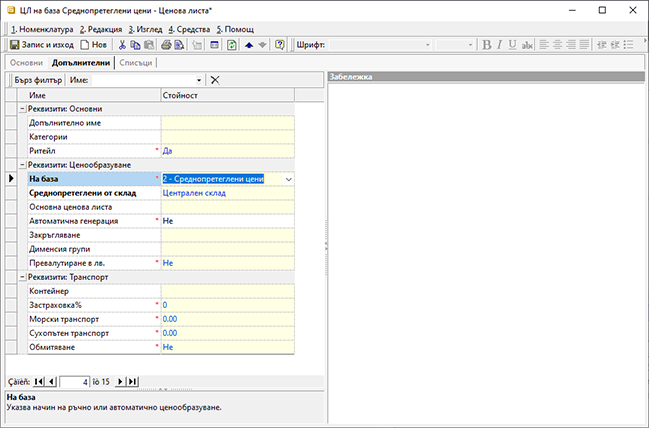Click the Cut scissors icon in toolbar
The height and width of the screenshot is (428, 649).
click(x=122, y=45)
